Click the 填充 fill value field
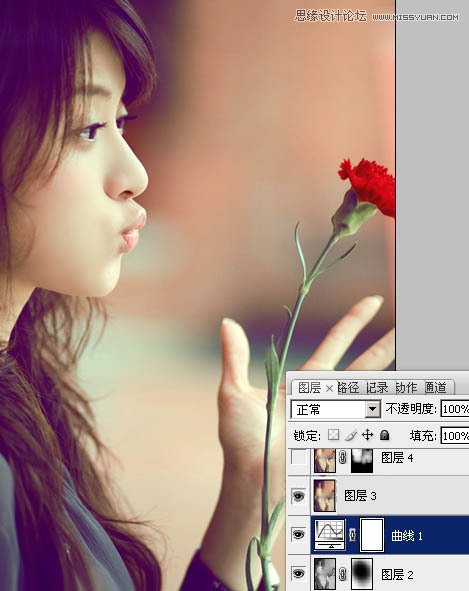The width and height of the screenshot is (469, 591). coord(455,436)
